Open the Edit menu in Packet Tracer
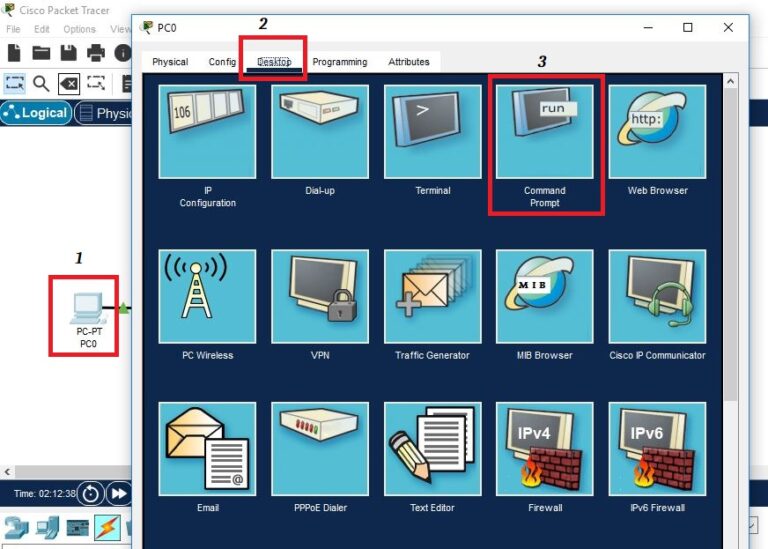 click(x=42, y=29)
